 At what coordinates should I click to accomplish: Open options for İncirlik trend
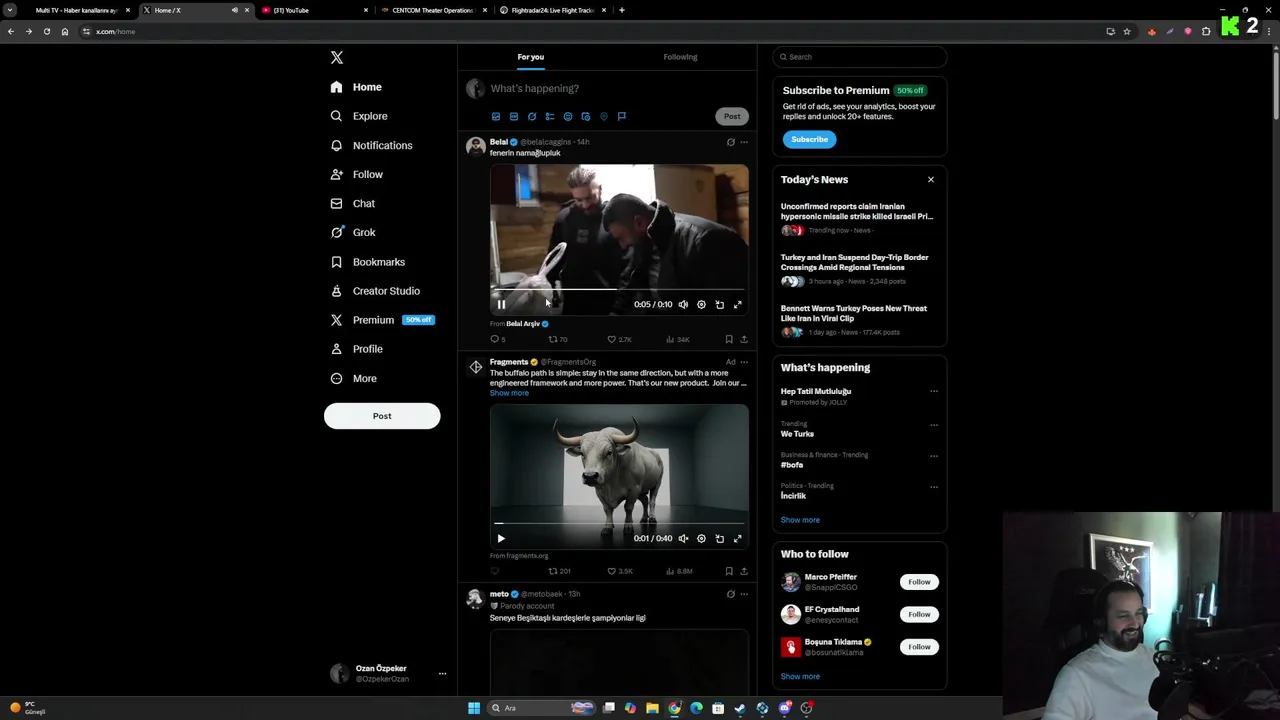coord(934,487)
